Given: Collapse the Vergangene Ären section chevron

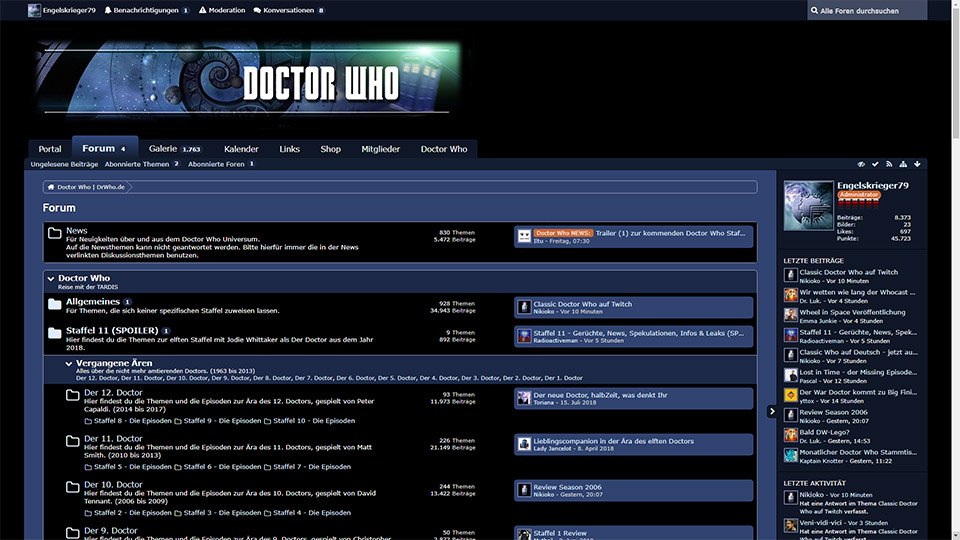Looking at the screenshot, I should click(x=69, y=363).
